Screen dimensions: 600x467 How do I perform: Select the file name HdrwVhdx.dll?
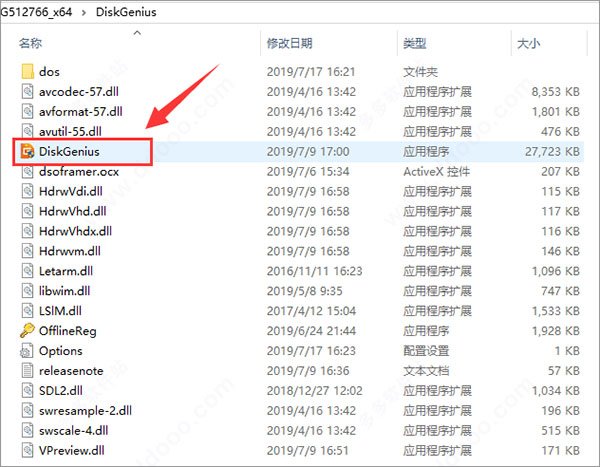75,231
